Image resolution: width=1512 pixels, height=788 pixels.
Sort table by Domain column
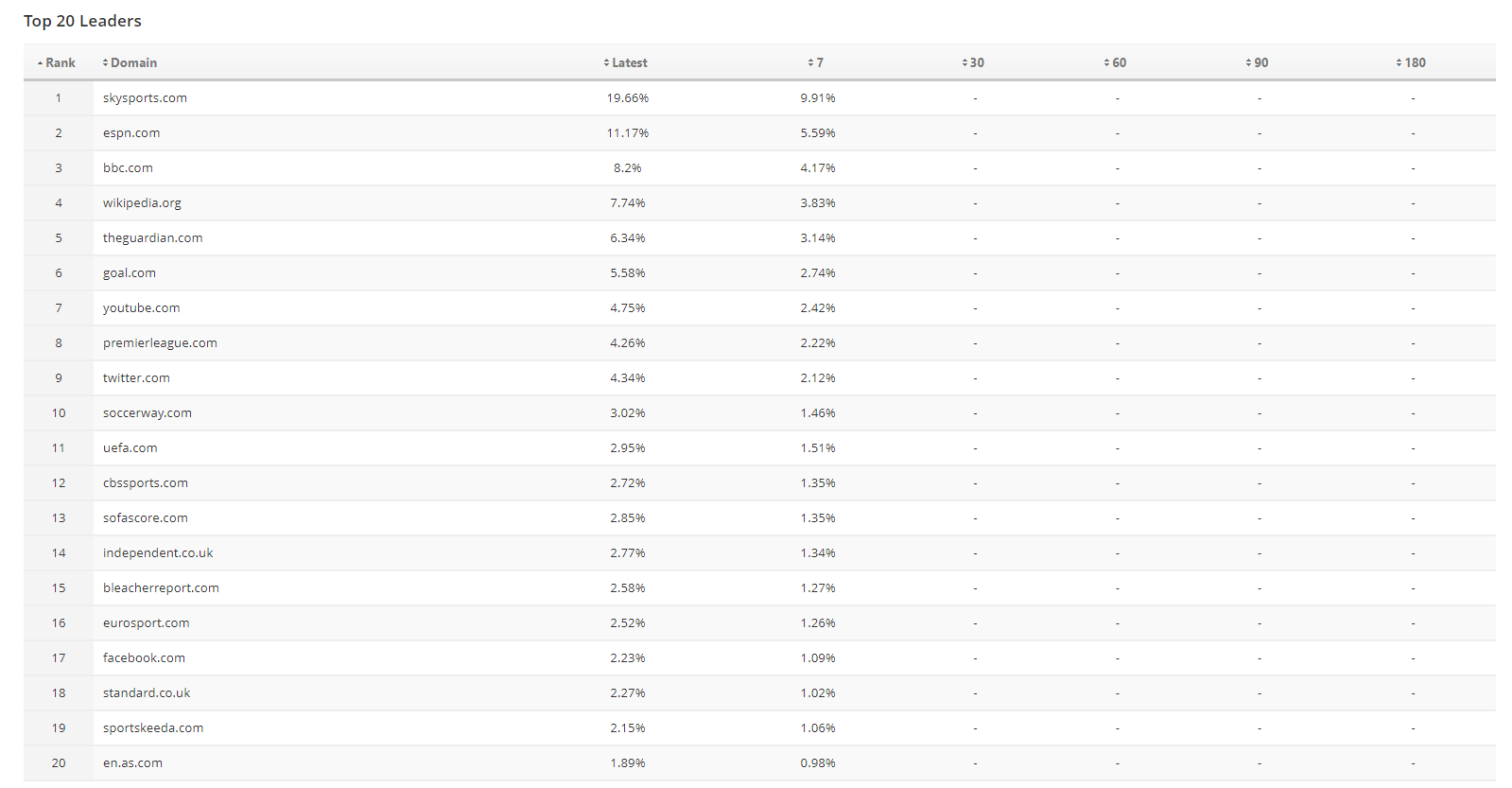click(x=130, y=62)
